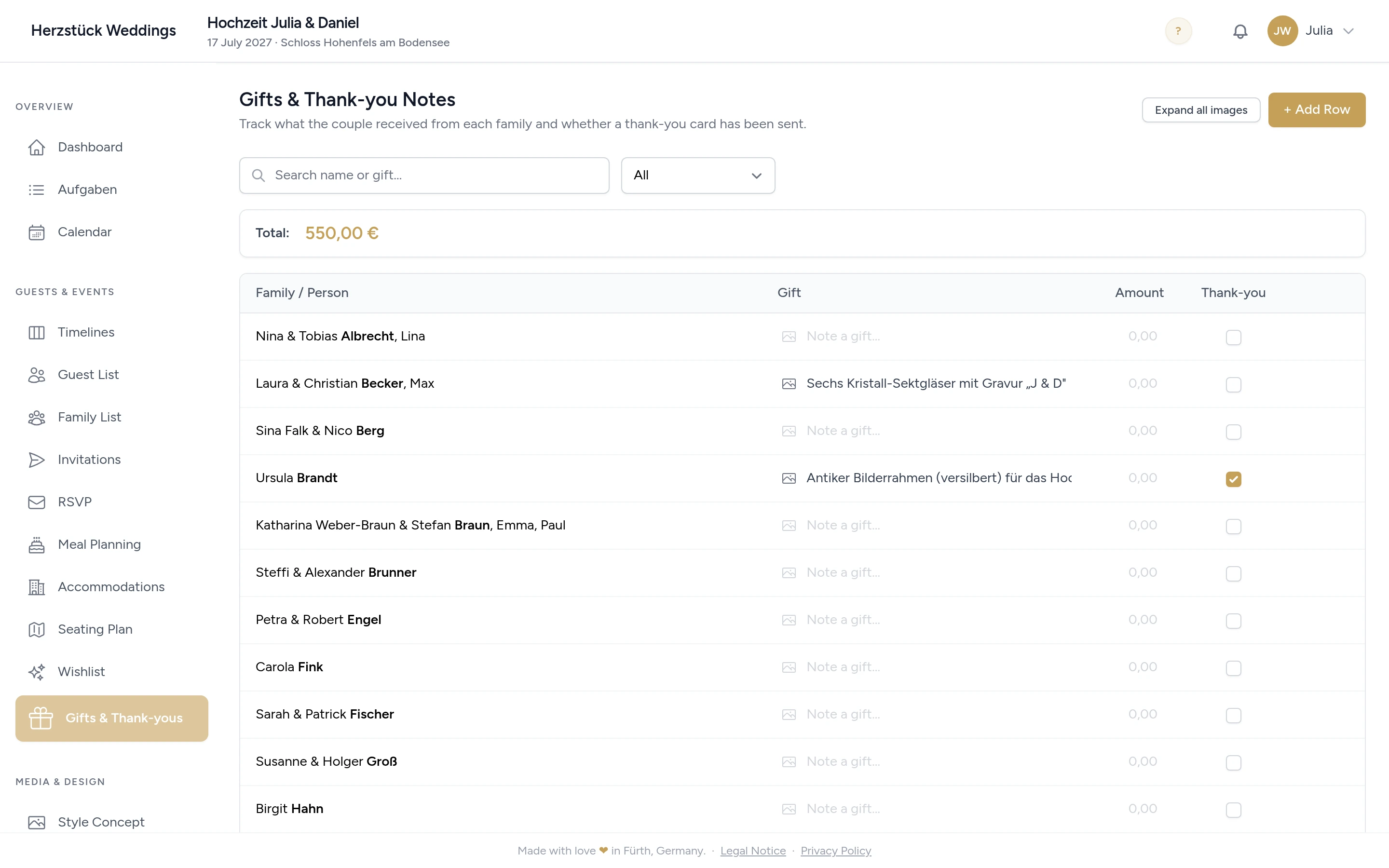Image resolution: width=1389 pixels, height=868 pixels.
Task: Click the Calendar sidebar icon
Action: pos(37,232)
